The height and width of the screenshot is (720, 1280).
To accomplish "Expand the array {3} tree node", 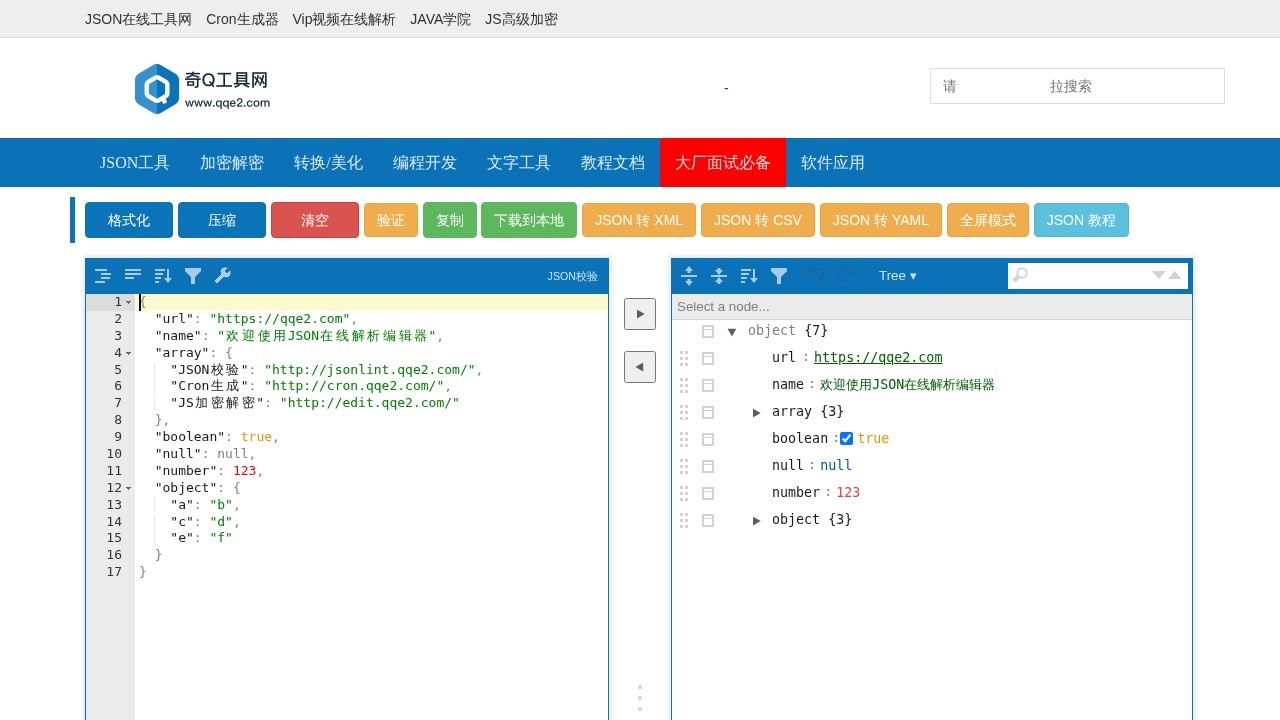I will pos(757,411).
